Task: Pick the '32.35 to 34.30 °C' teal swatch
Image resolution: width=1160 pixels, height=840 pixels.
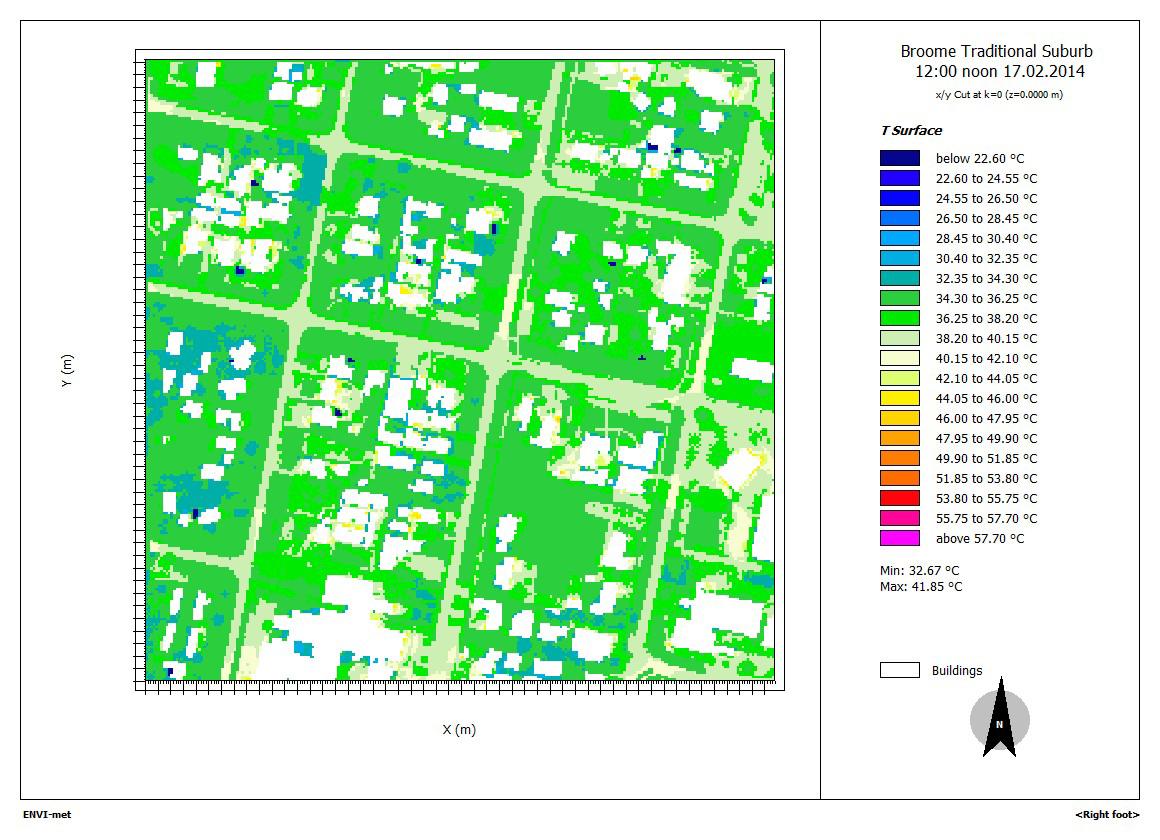Action: (x=900, y=278)
